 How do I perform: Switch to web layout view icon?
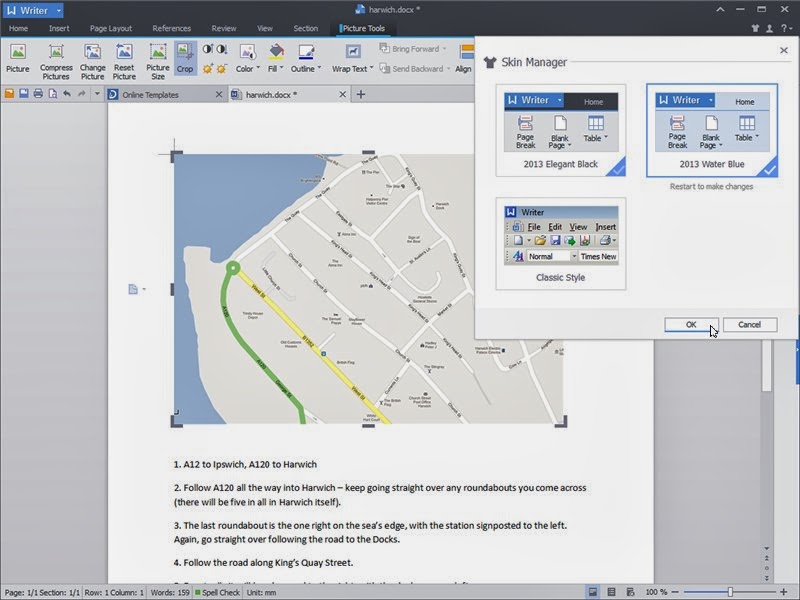coord(630,592)
